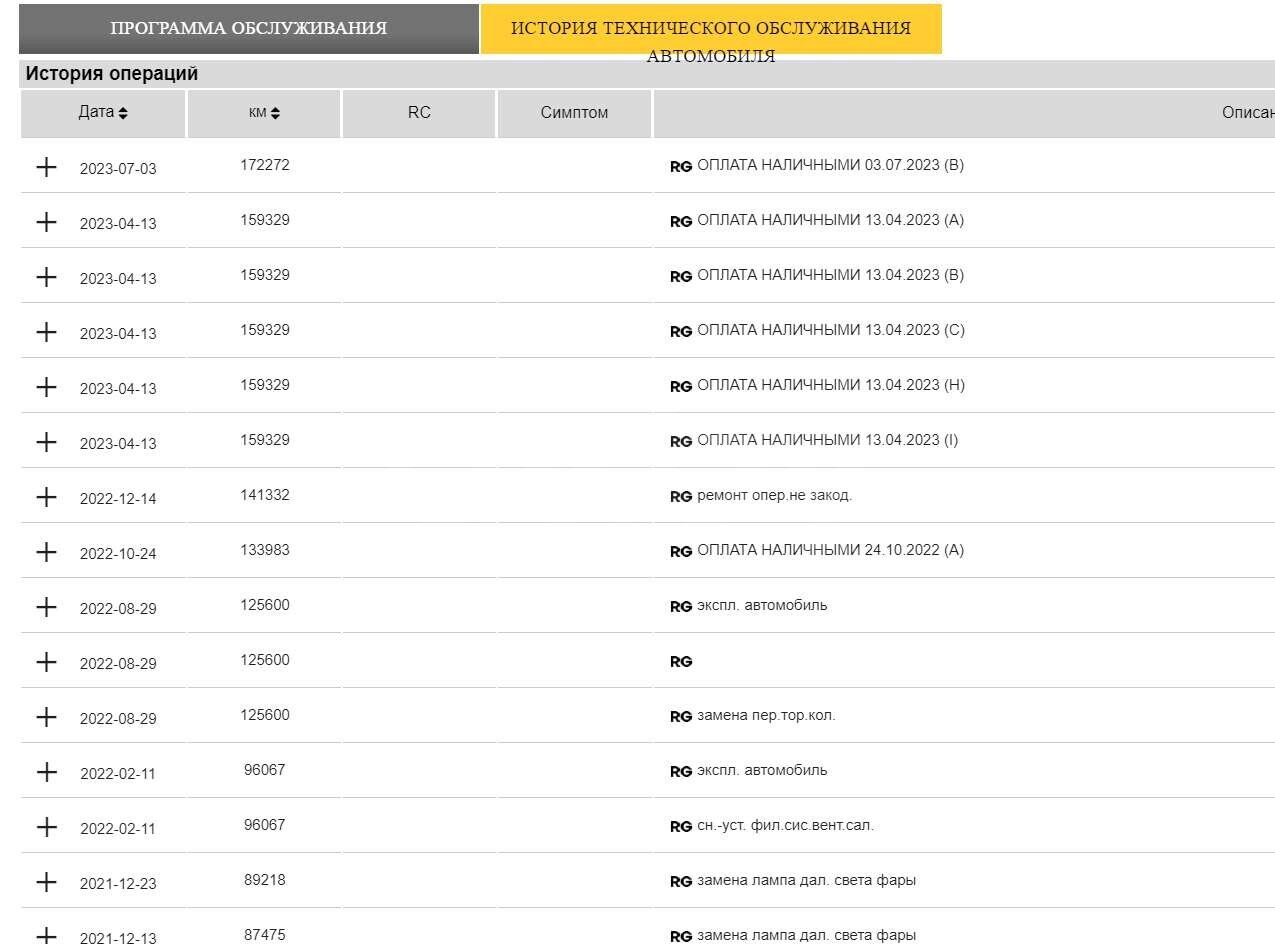1275x944 pixels.
Task: Click text ОПЛАТА НАЛИЧНЫМИ 13.04.2023 (H)
Action: click(x=831, y=385)
